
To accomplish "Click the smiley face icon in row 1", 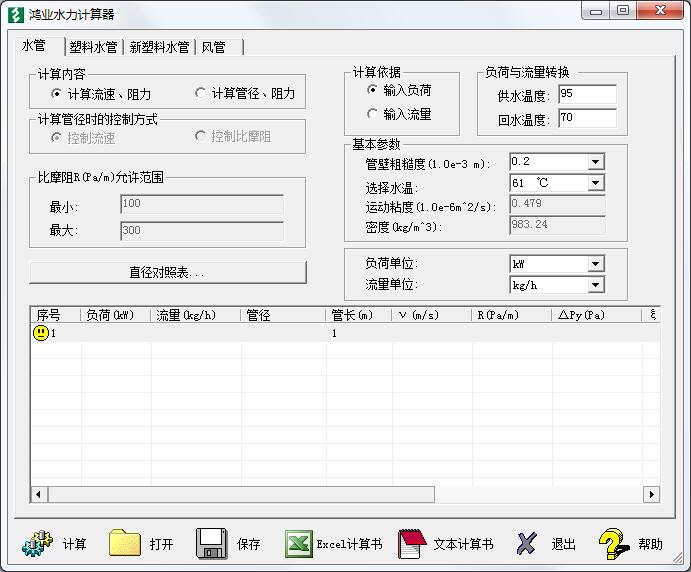I will (41, 333).
